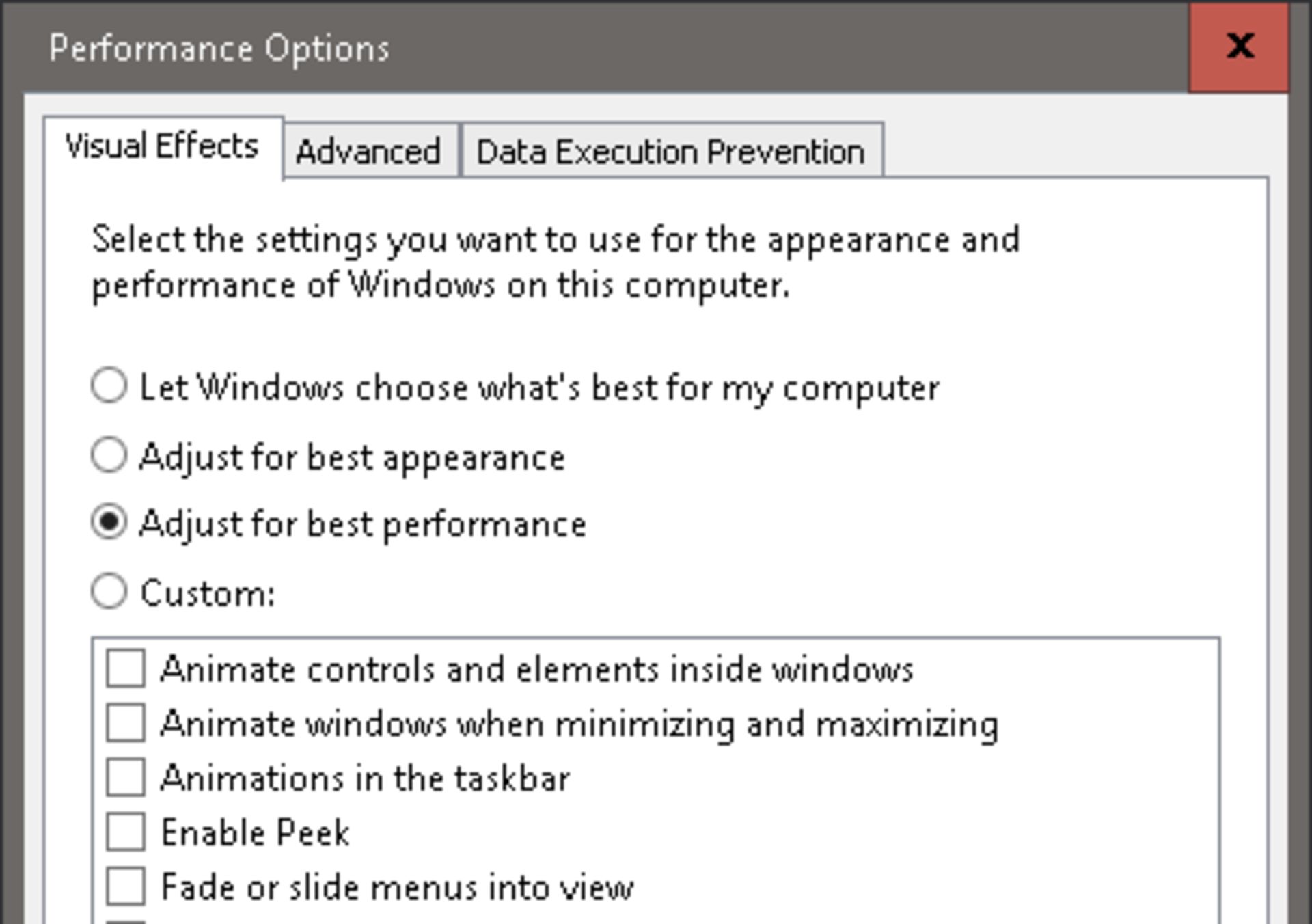The image size is (1312, 924).
Task: Tick the 'Animations in the taskbar' checkbox
Action: pos(126,778)
